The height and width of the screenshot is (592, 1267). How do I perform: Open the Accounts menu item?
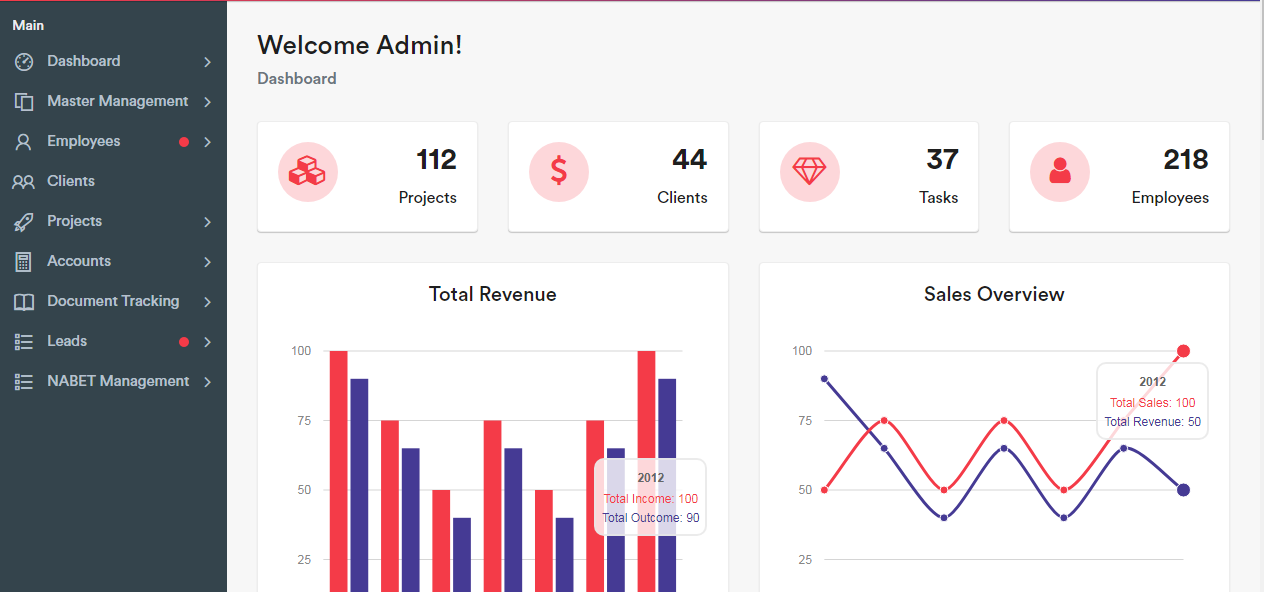click(79, 261)
